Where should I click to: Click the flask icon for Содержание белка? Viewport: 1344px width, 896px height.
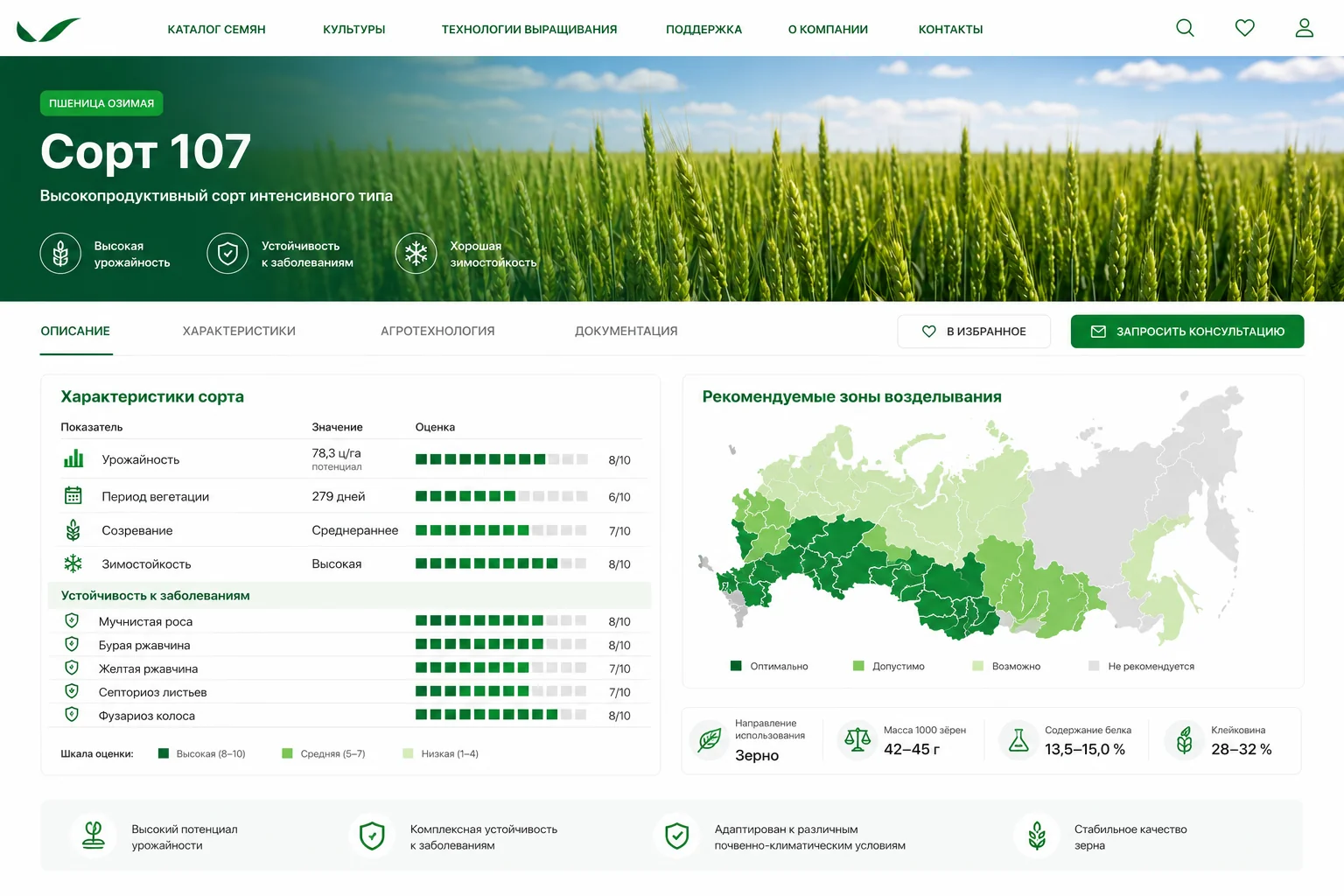[x=1018, y=740]
